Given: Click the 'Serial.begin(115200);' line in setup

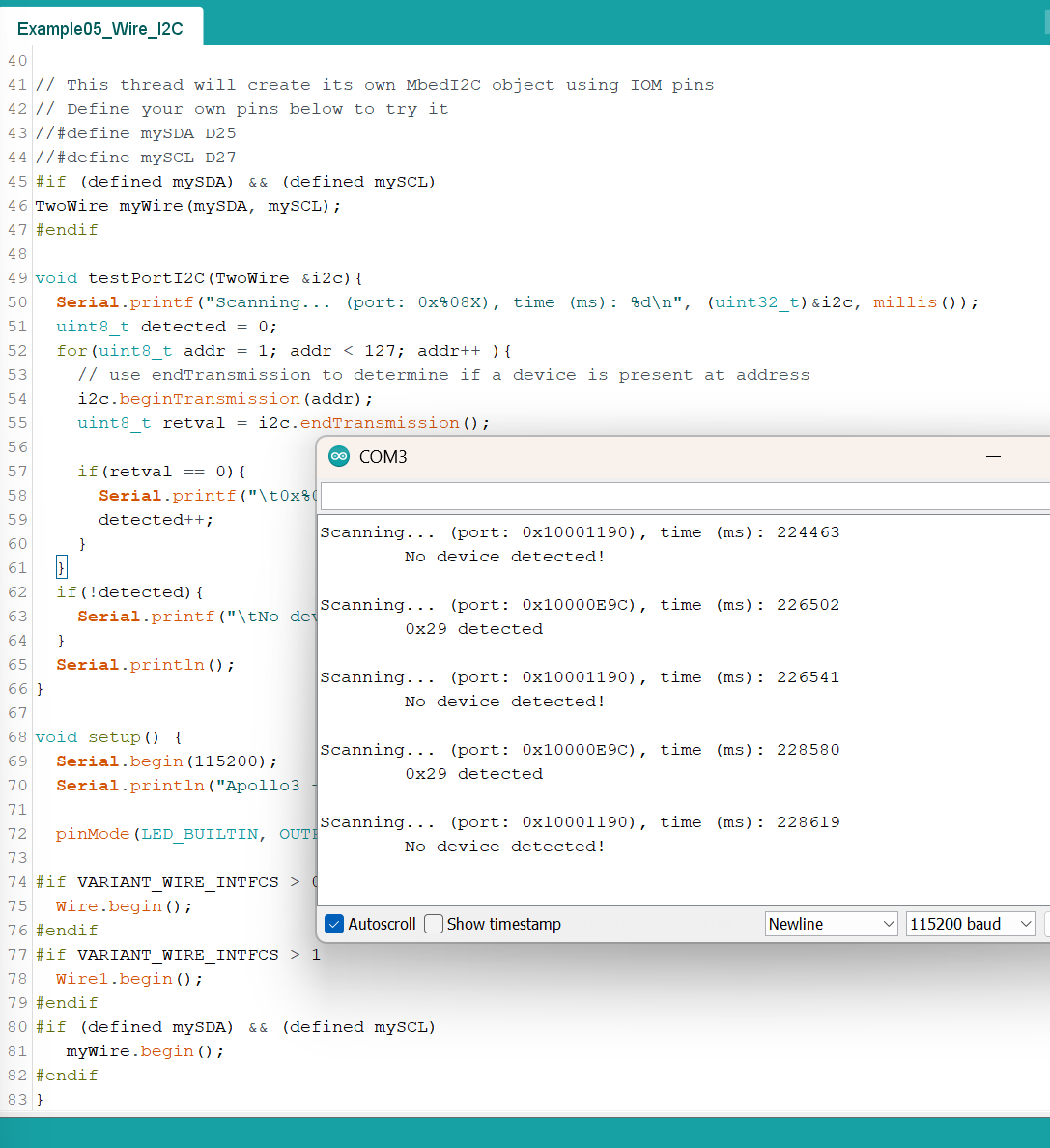Looking at the screenshot, I should point(166,761).
